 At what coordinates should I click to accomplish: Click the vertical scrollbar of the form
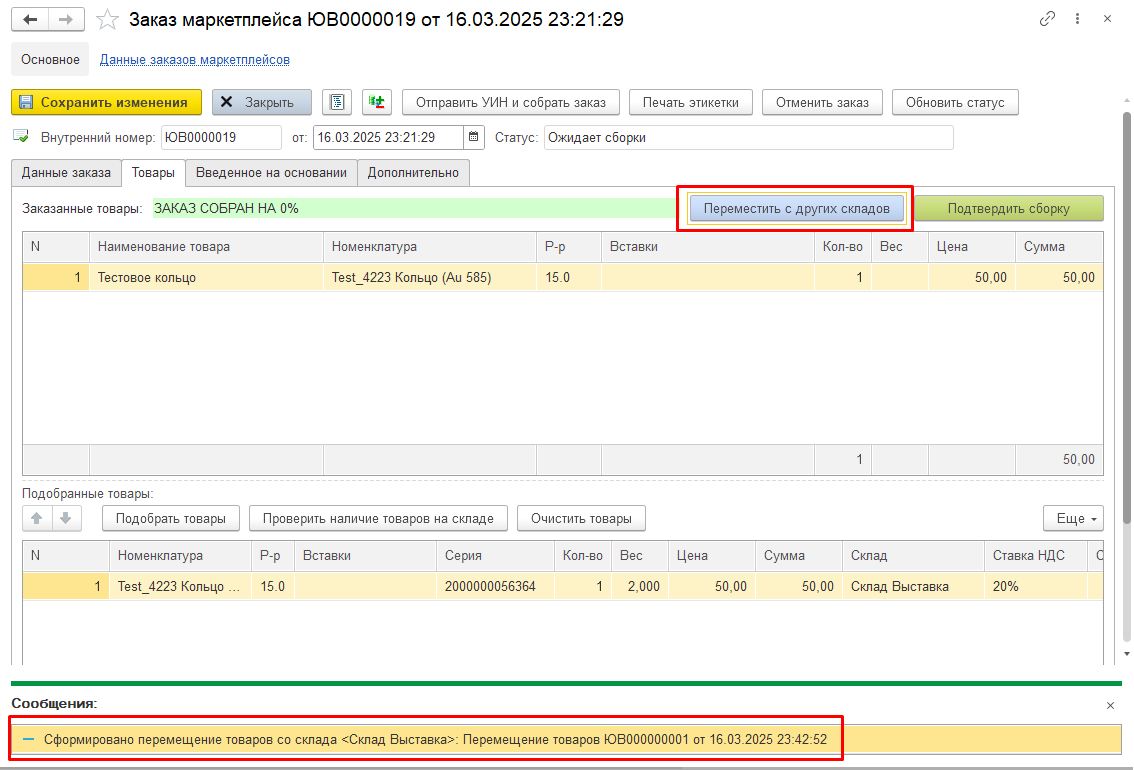1127,318
